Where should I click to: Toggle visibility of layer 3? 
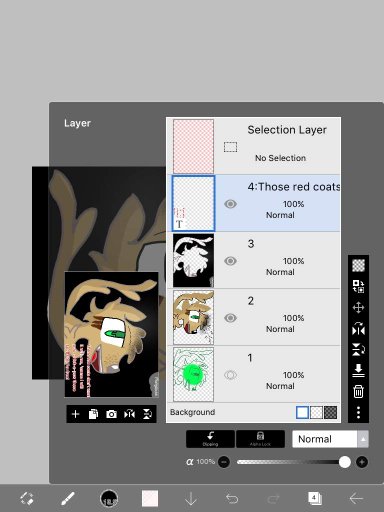point(230,261)
